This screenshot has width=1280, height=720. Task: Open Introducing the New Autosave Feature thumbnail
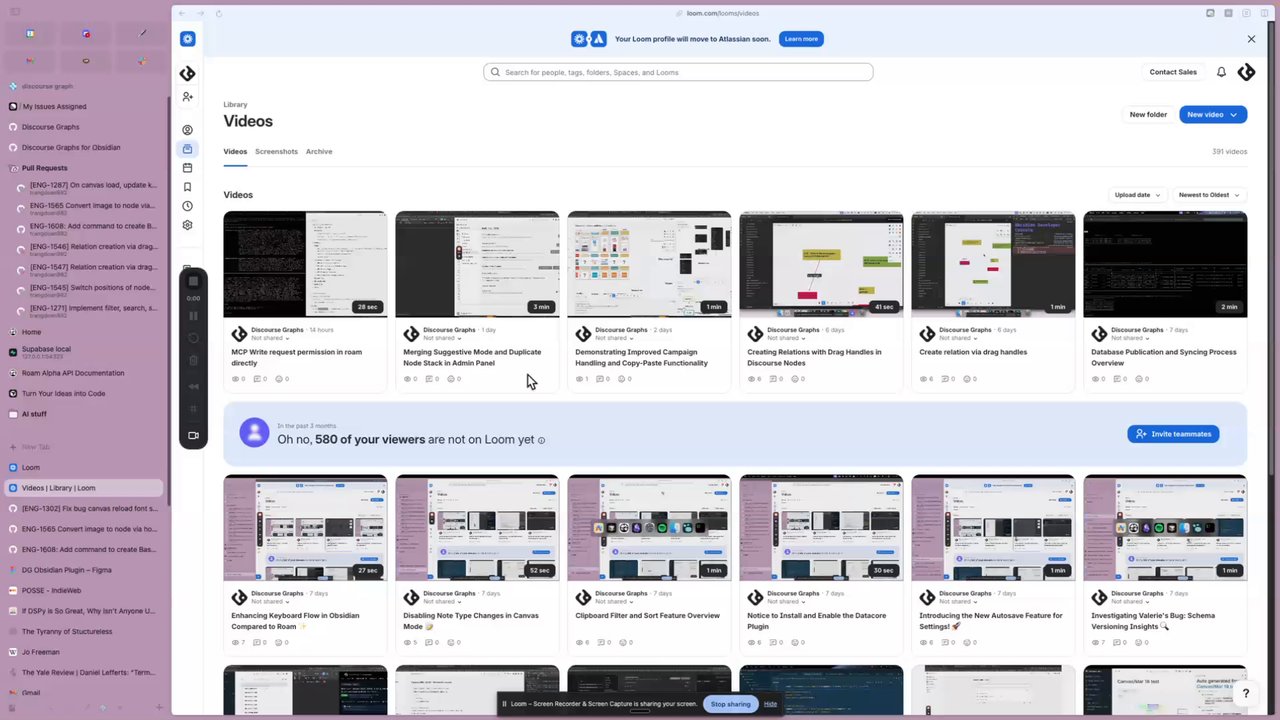click(993, 528)
